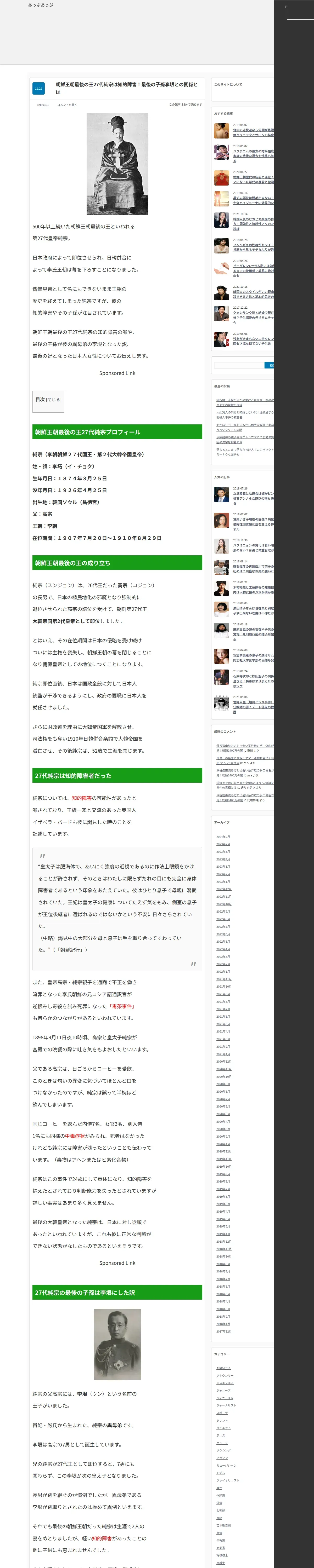Follow the red 知的障害 link in the article

pyautogui.click(x=82, y=798)
